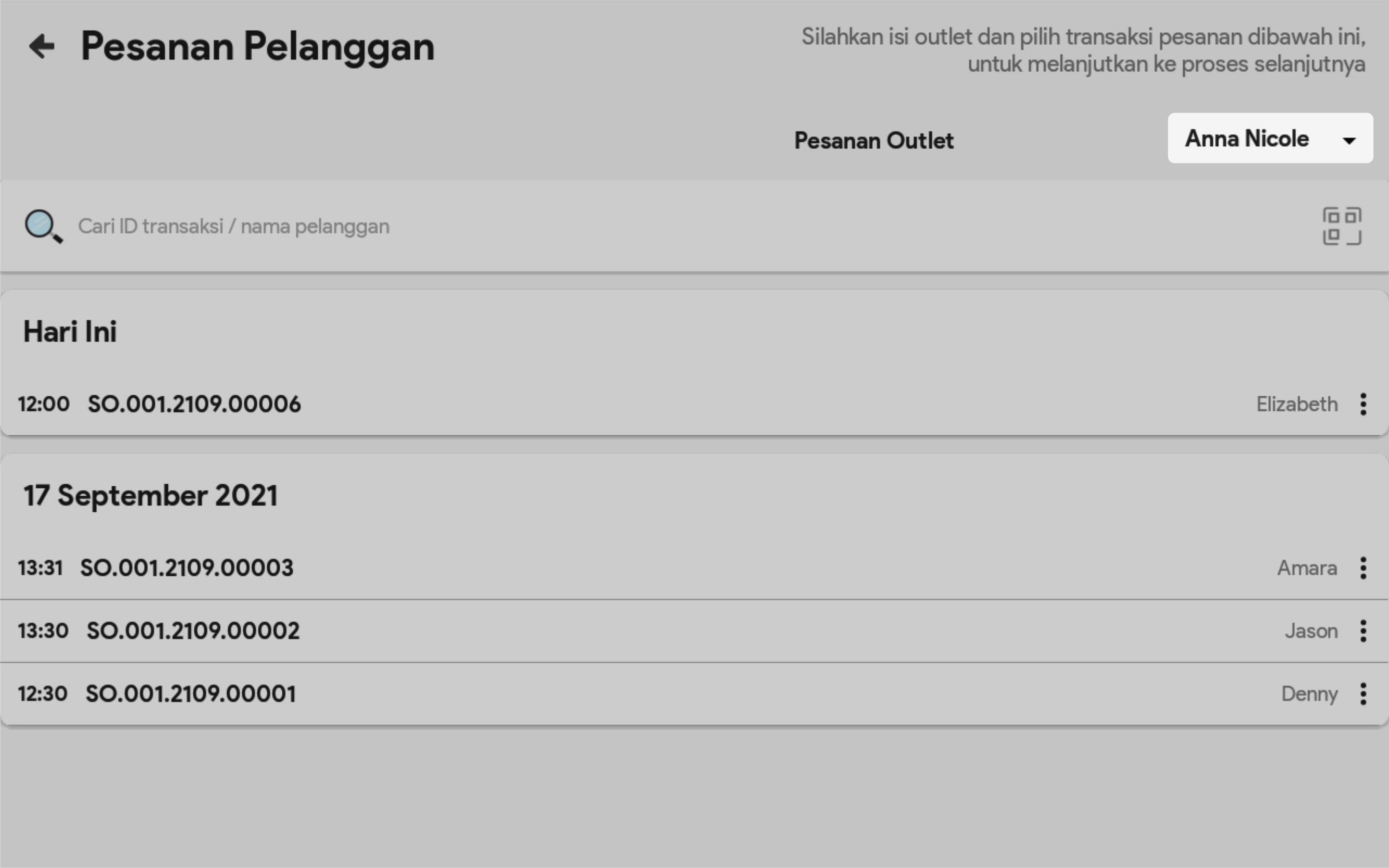Click customer name Amara
The image size is (1389, 868).
[1307, 568]
